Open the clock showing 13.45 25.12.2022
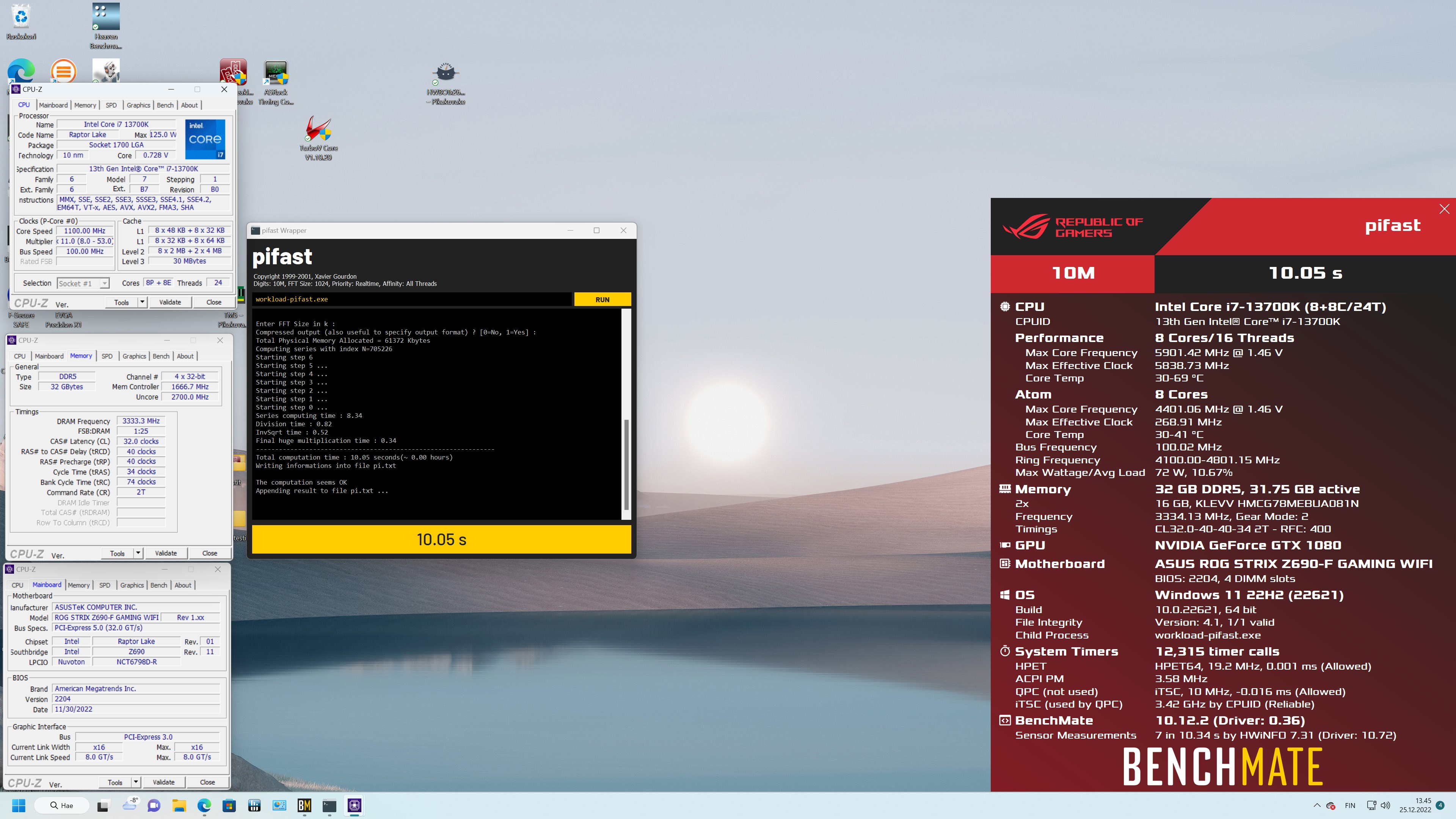The height and width of the screenshot is (819, 1456). (1415, 805)
